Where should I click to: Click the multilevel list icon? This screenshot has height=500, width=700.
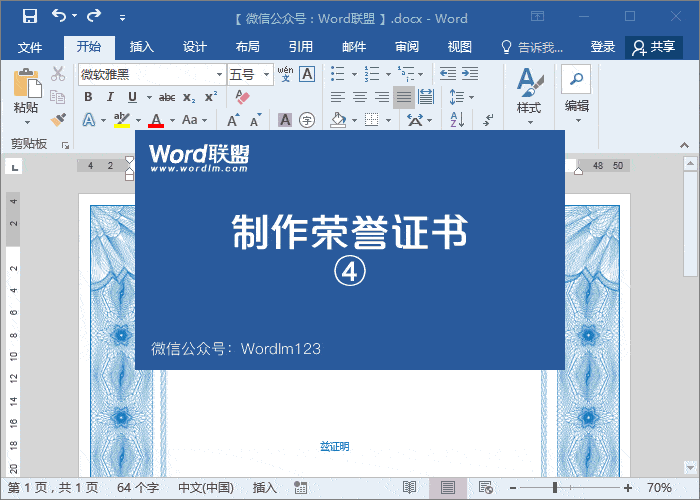(x=406, y=74)
